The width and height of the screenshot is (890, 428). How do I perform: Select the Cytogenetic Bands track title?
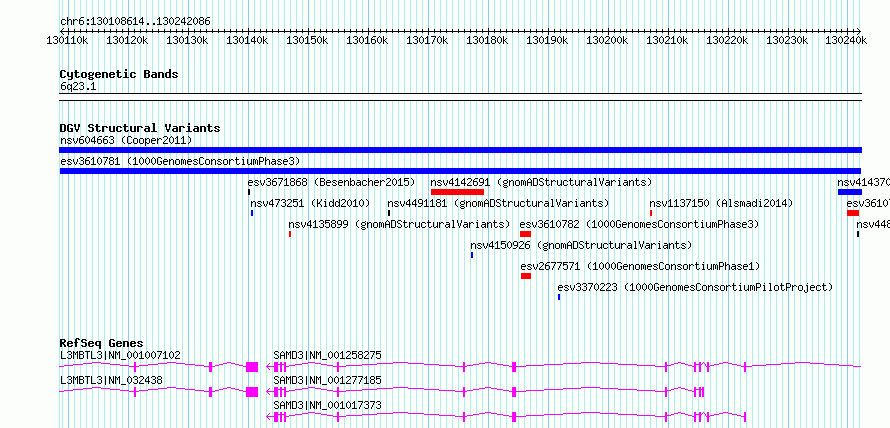pyautogui.click(x=119, y=74)
